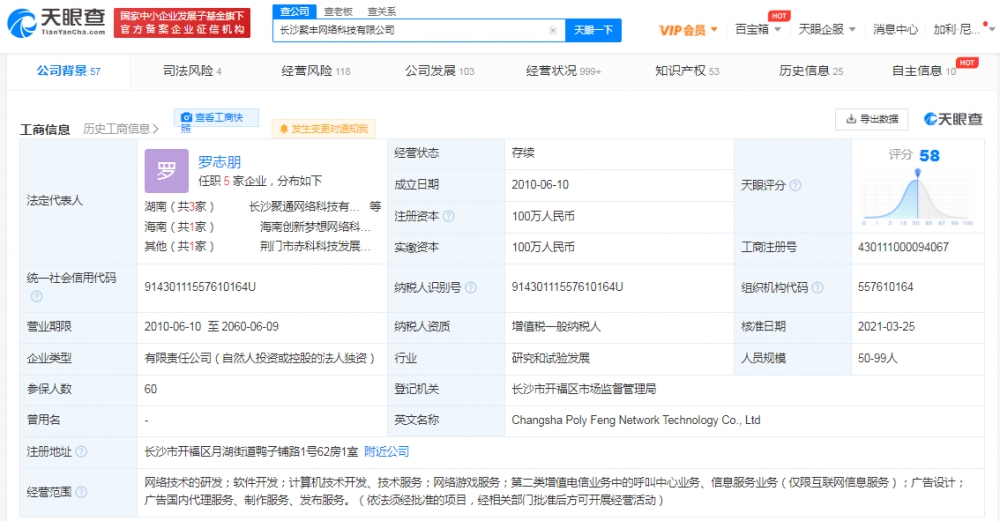1000x521 pixels.
Task: Switch to the 司法风险 tab
Action: [x=192, y=71]
